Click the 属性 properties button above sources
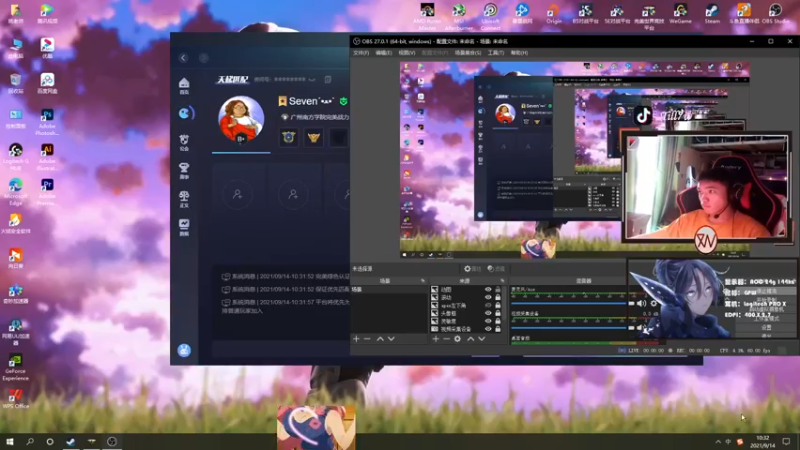The image size is (800, 450). [472, 268]
